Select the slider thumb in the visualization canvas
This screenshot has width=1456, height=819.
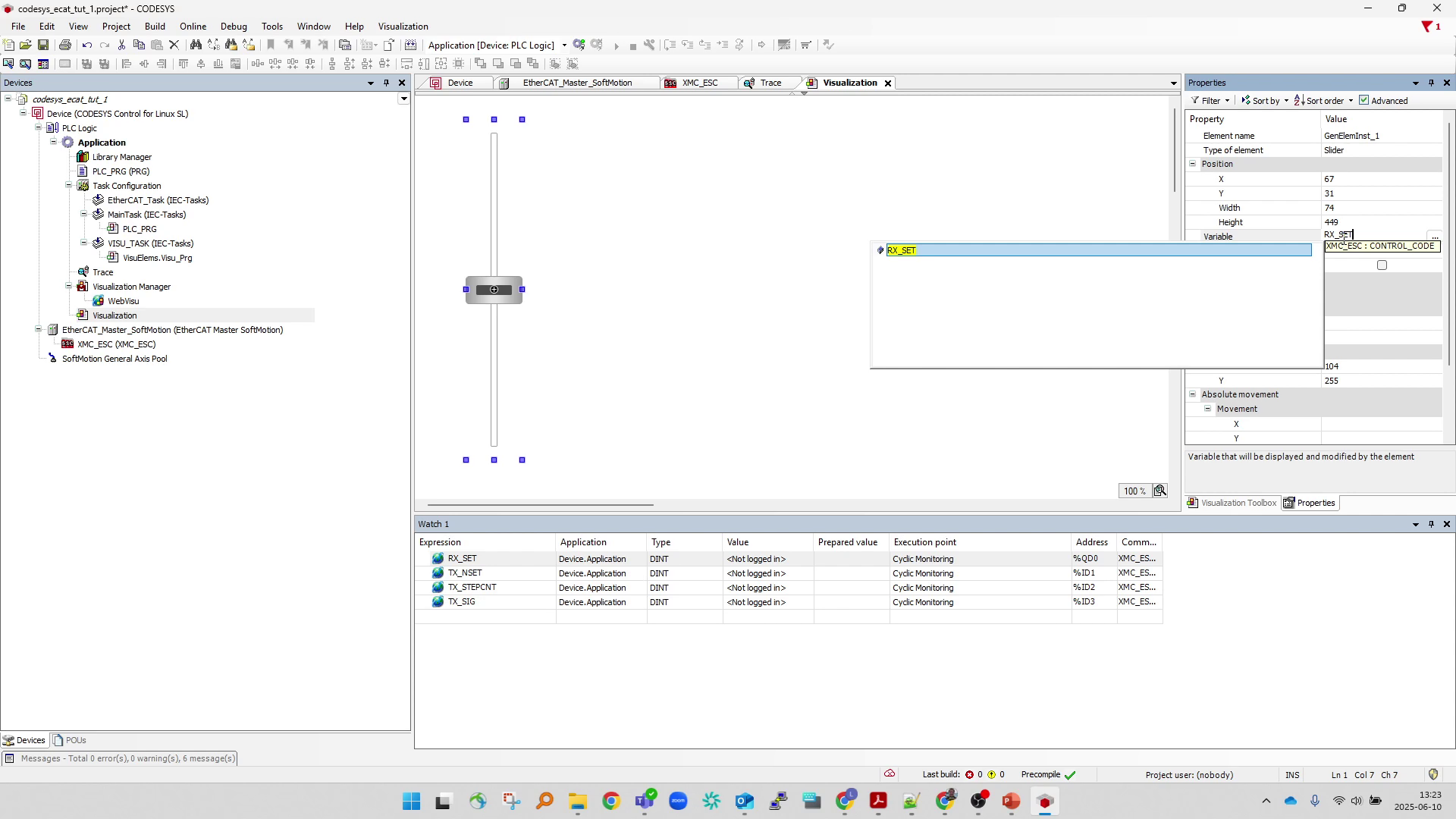494,290
